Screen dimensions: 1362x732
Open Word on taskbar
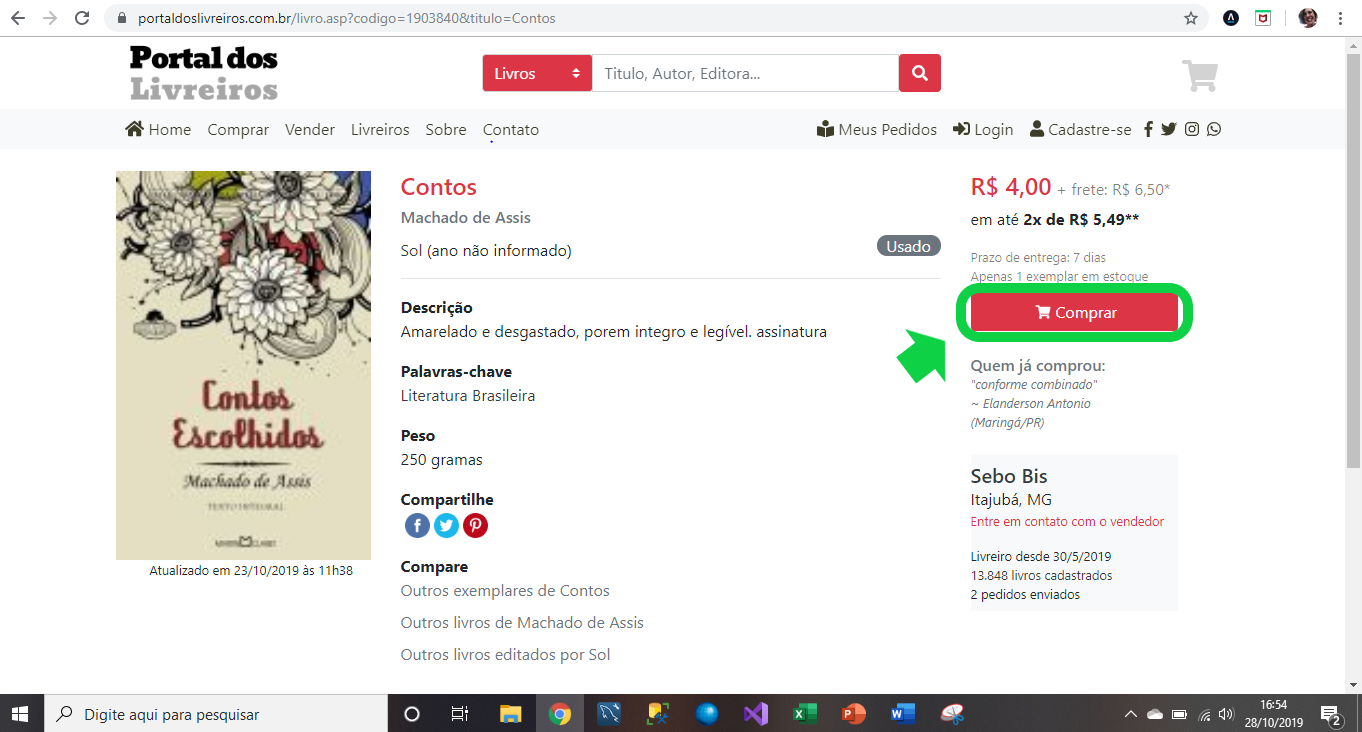click(902, 714)
